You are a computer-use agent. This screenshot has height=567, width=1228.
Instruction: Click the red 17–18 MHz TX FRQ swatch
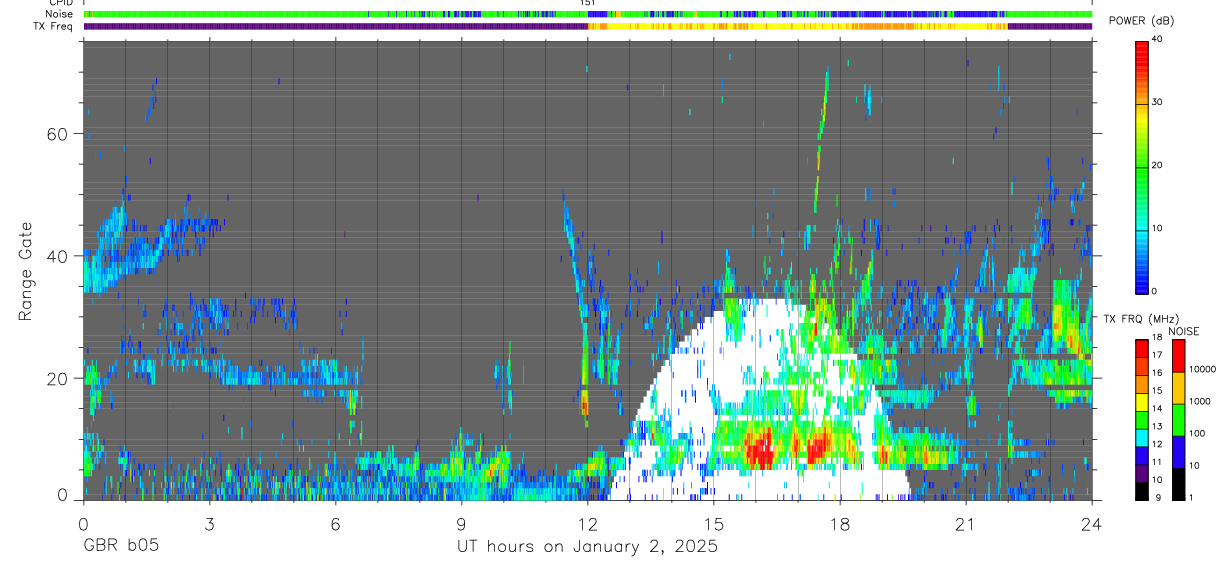point(1141,348)
